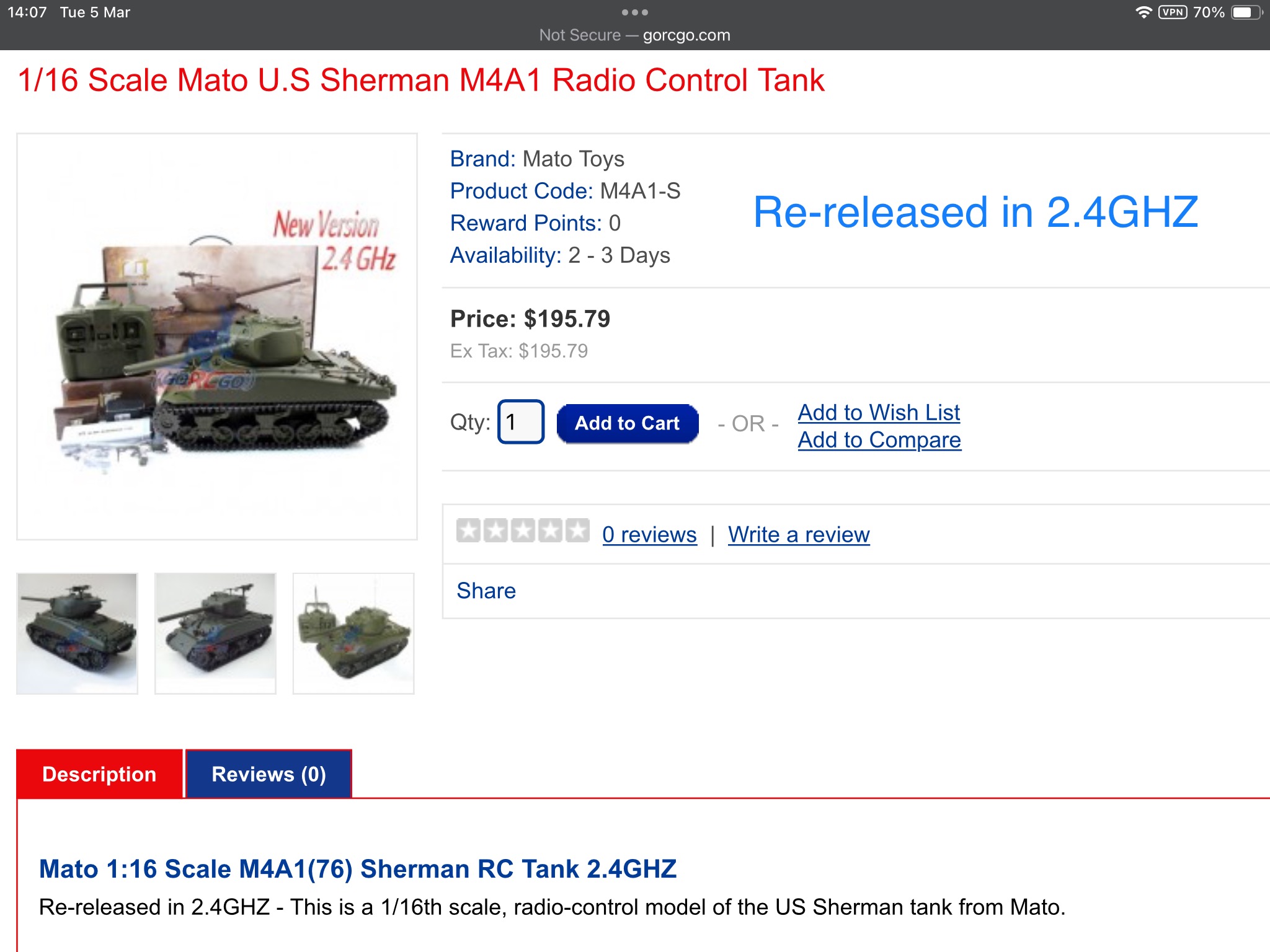
Task: Click Add to Compare link
Action: [x=879, y=440]
